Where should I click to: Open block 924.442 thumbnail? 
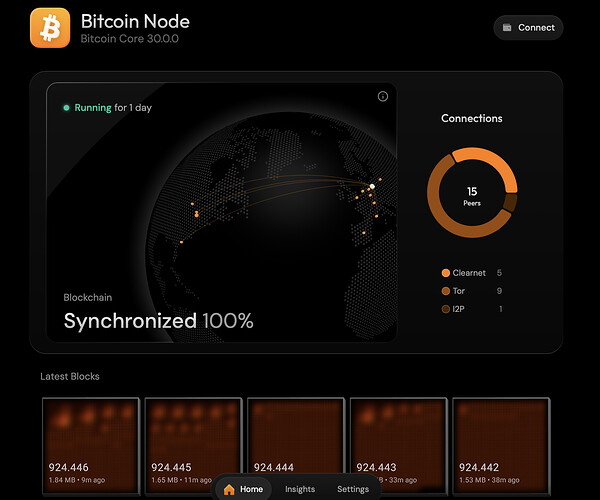[x=500, y=440]
